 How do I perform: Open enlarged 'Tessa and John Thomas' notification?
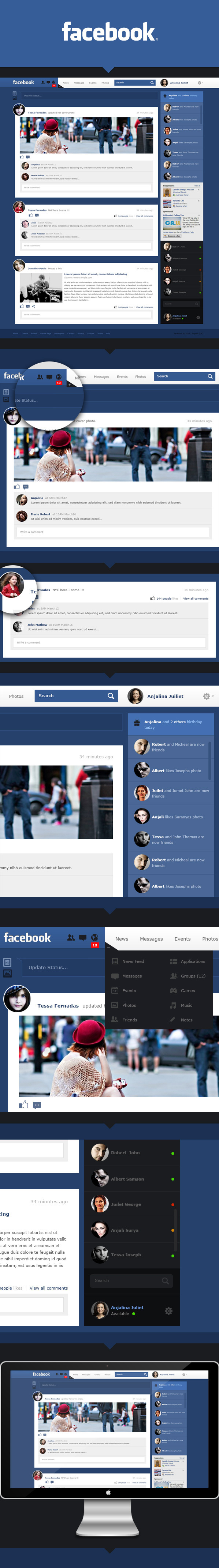click(x=170, y=839)
